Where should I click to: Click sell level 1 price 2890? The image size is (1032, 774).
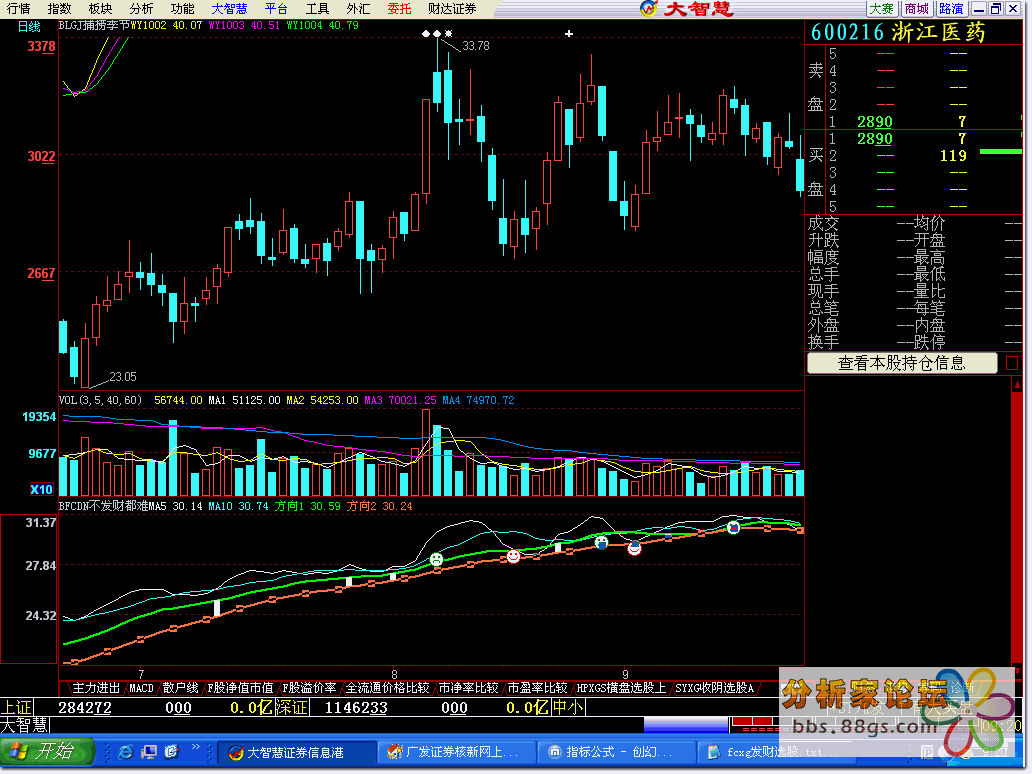[x=875, y=122]
